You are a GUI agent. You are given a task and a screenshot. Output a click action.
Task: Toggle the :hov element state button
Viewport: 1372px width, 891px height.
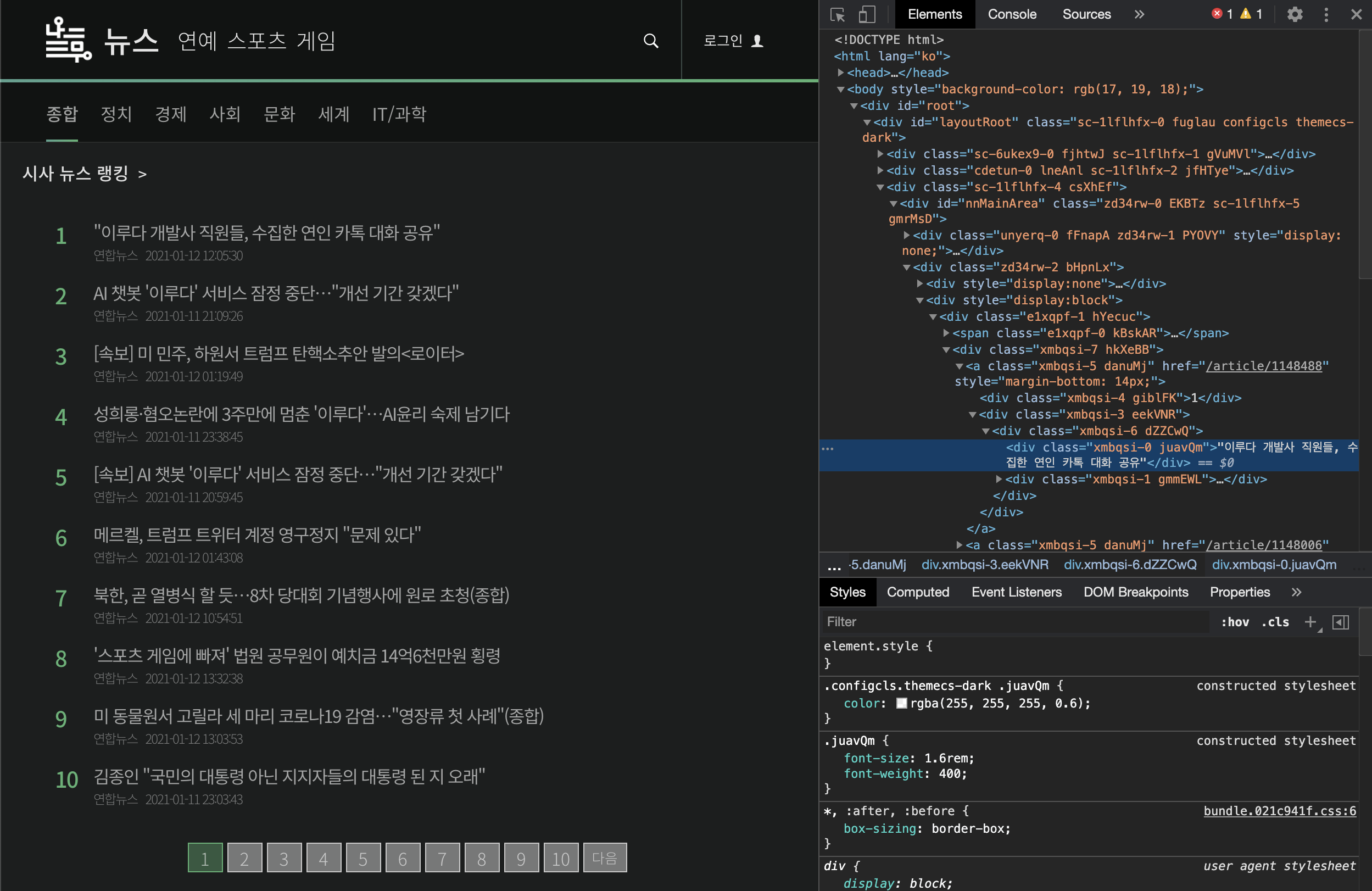[x=1235, y=622]
